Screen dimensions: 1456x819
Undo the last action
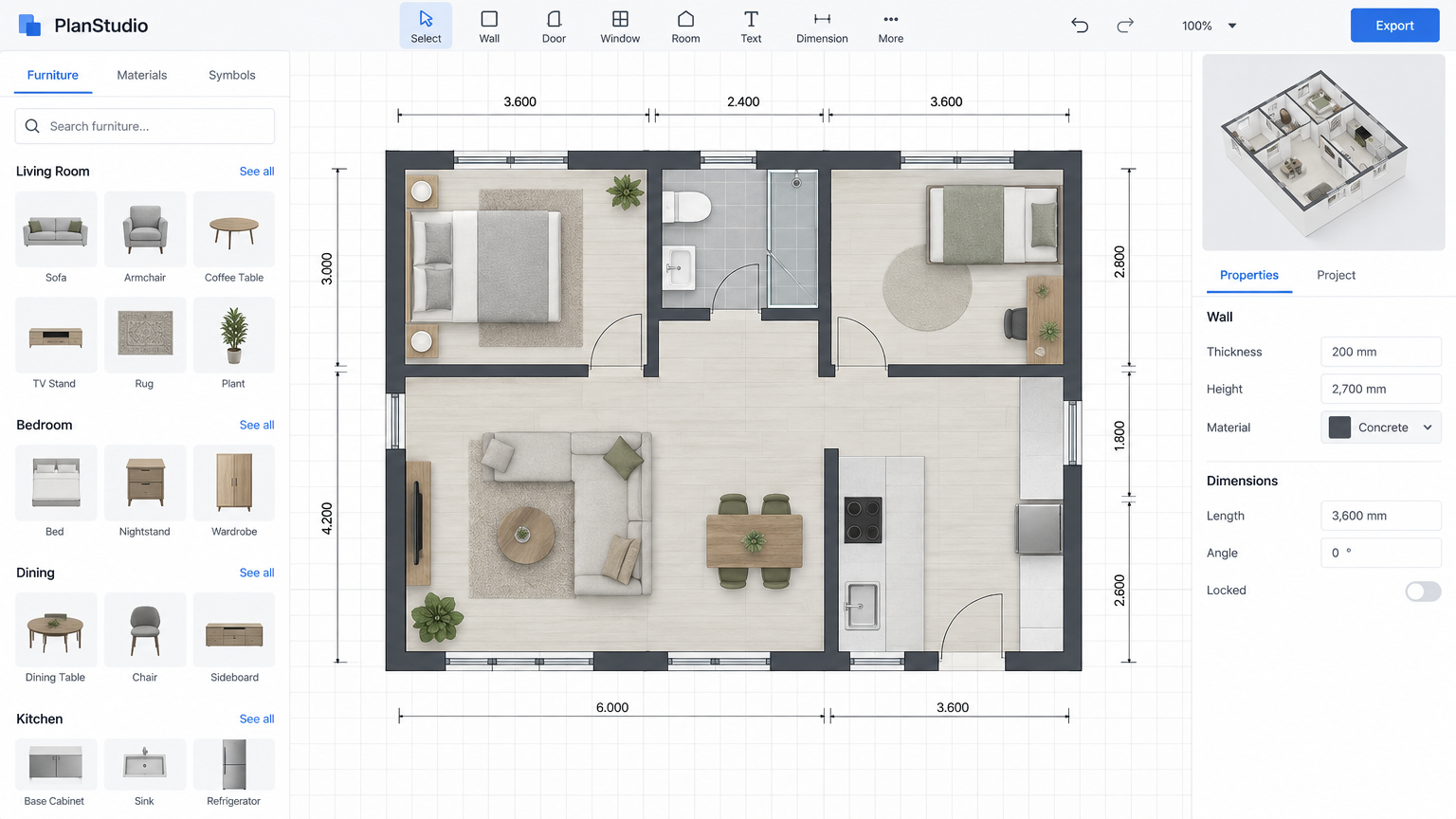coord(1080,26)
